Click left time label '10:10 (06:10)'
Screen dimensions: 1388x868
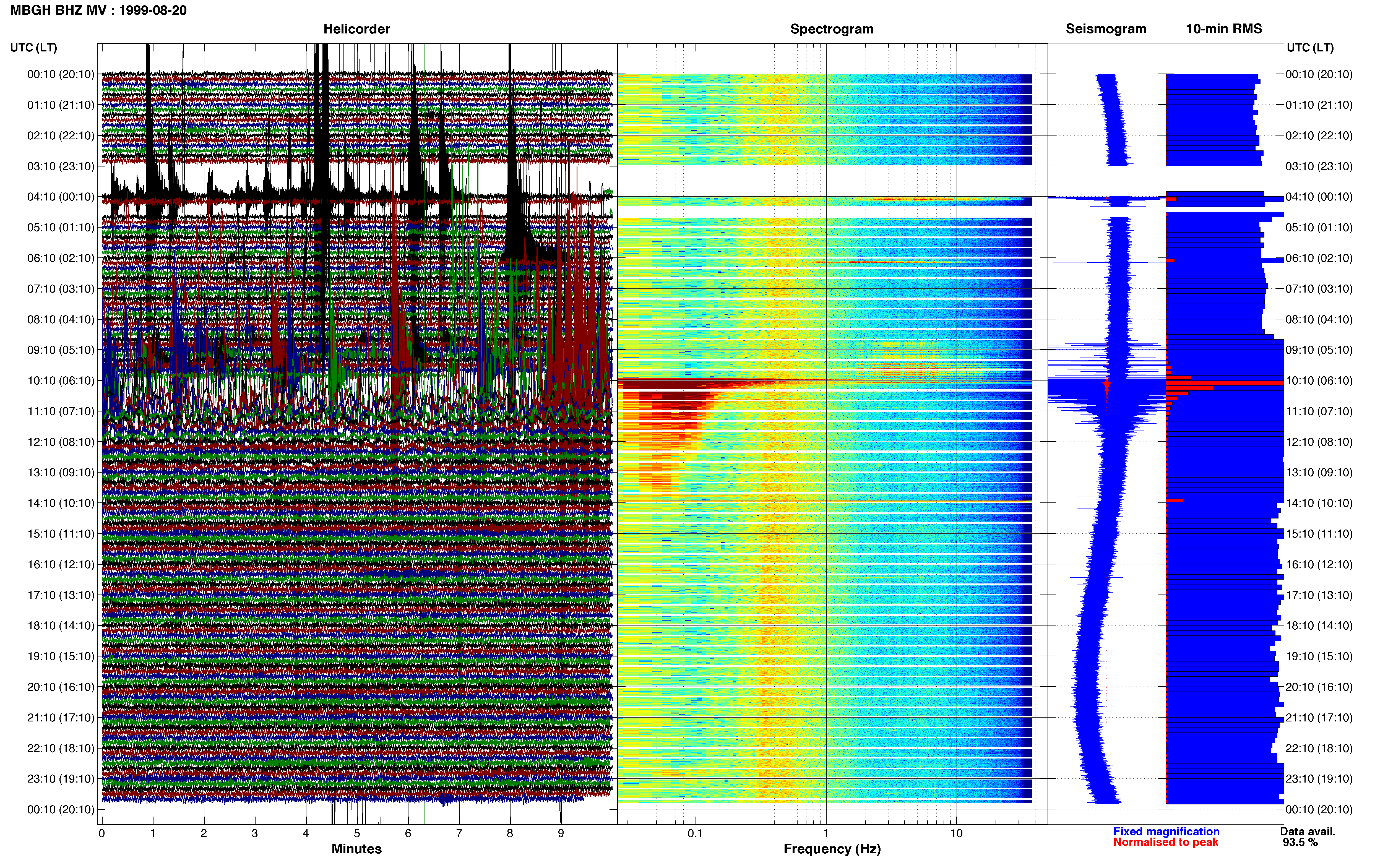click(x=61, y=380)
